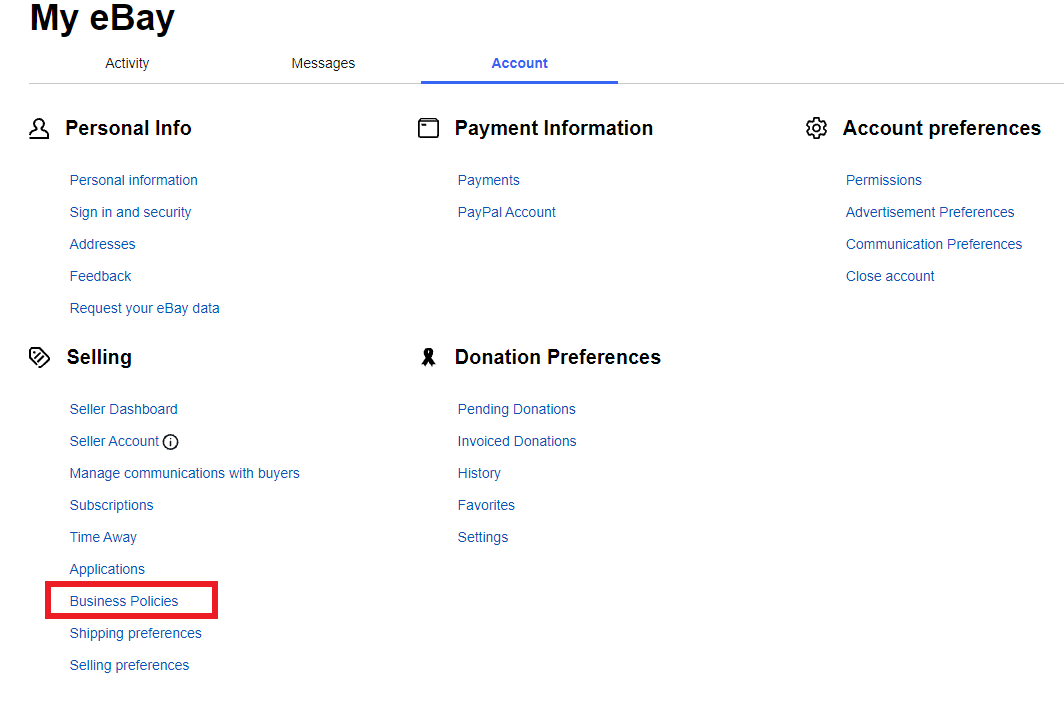Click the Account preferences heading
Viewport: 1064px width, 706px height.
pyautogui.click(x=942, y=128)
